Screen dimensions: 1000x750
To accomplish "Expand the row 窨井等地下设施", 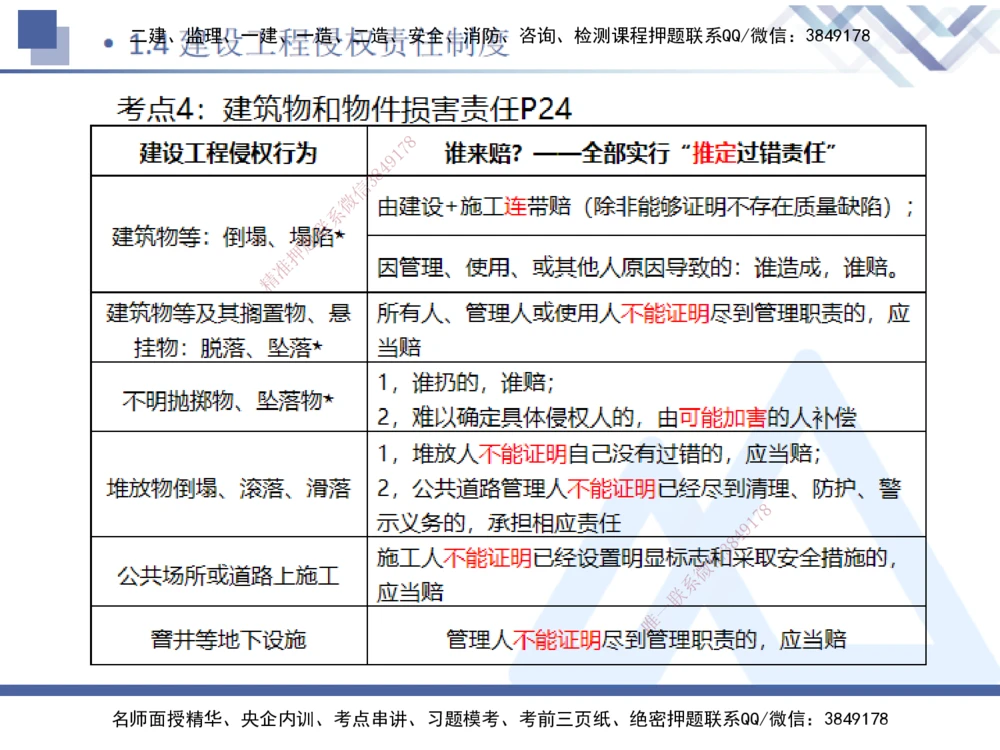I will click(x=227, y=637).
